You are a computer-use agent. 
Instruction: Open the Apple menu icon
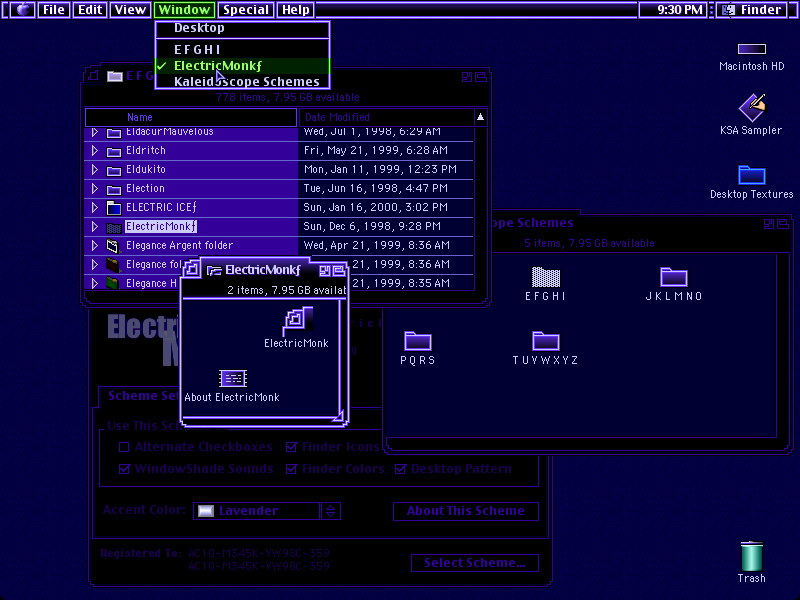[22, 10]
